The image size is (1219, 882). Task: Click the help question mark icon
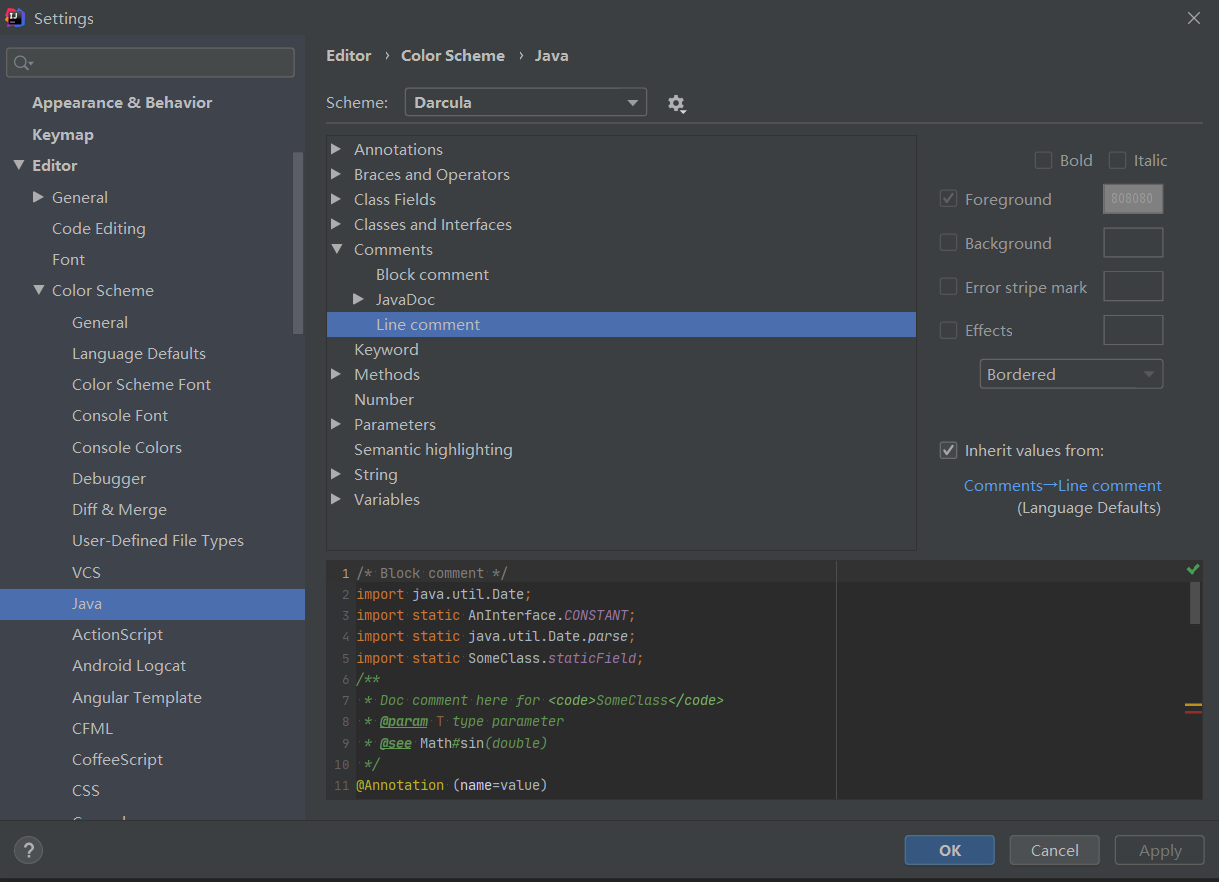pos(29,851)
